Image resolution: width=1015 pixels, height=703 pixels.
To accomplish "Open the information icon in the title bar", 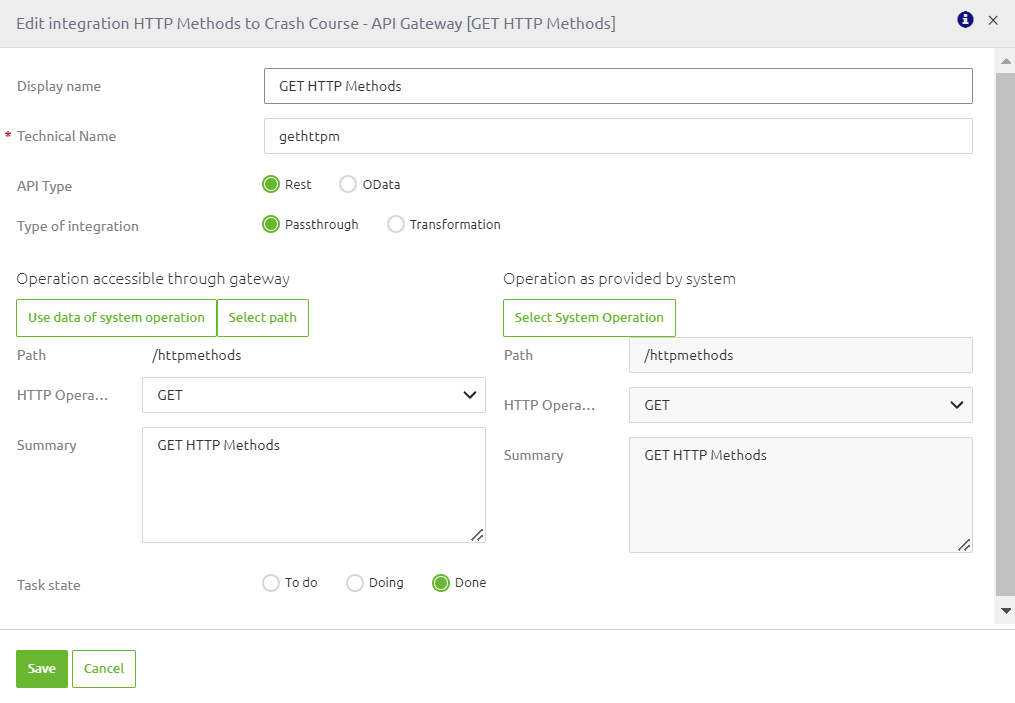I will 964,19.
